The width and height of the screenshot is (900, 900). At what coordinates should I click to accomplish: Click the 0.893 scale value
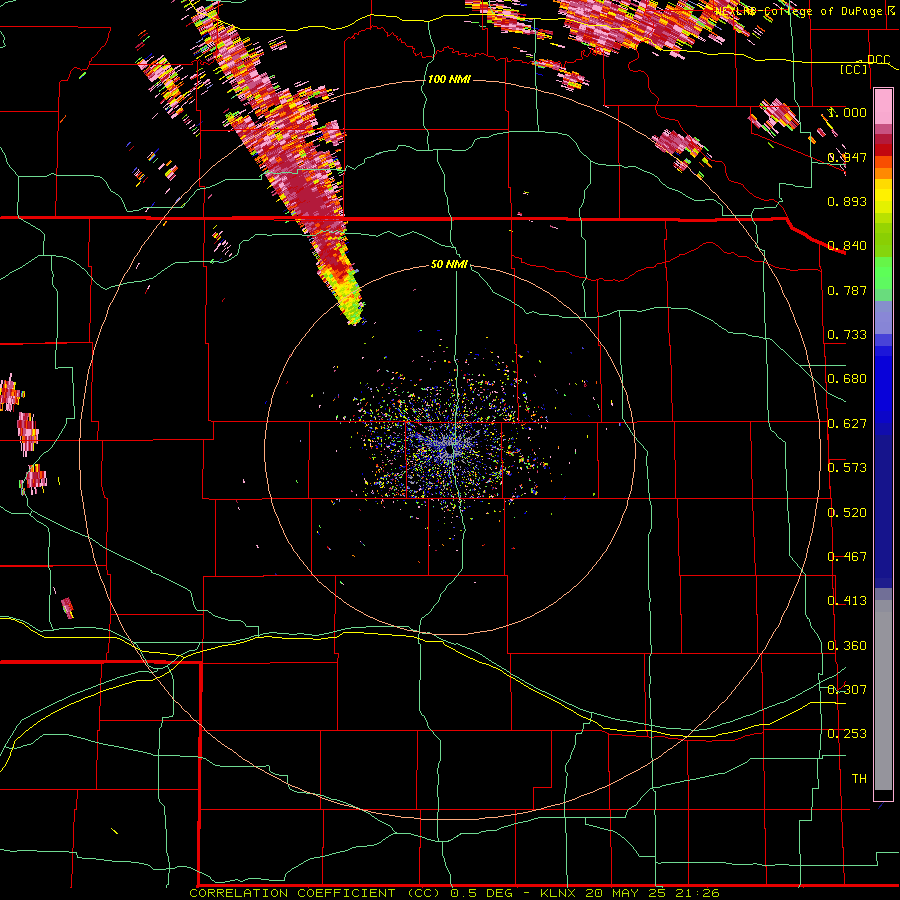[847, 201]
